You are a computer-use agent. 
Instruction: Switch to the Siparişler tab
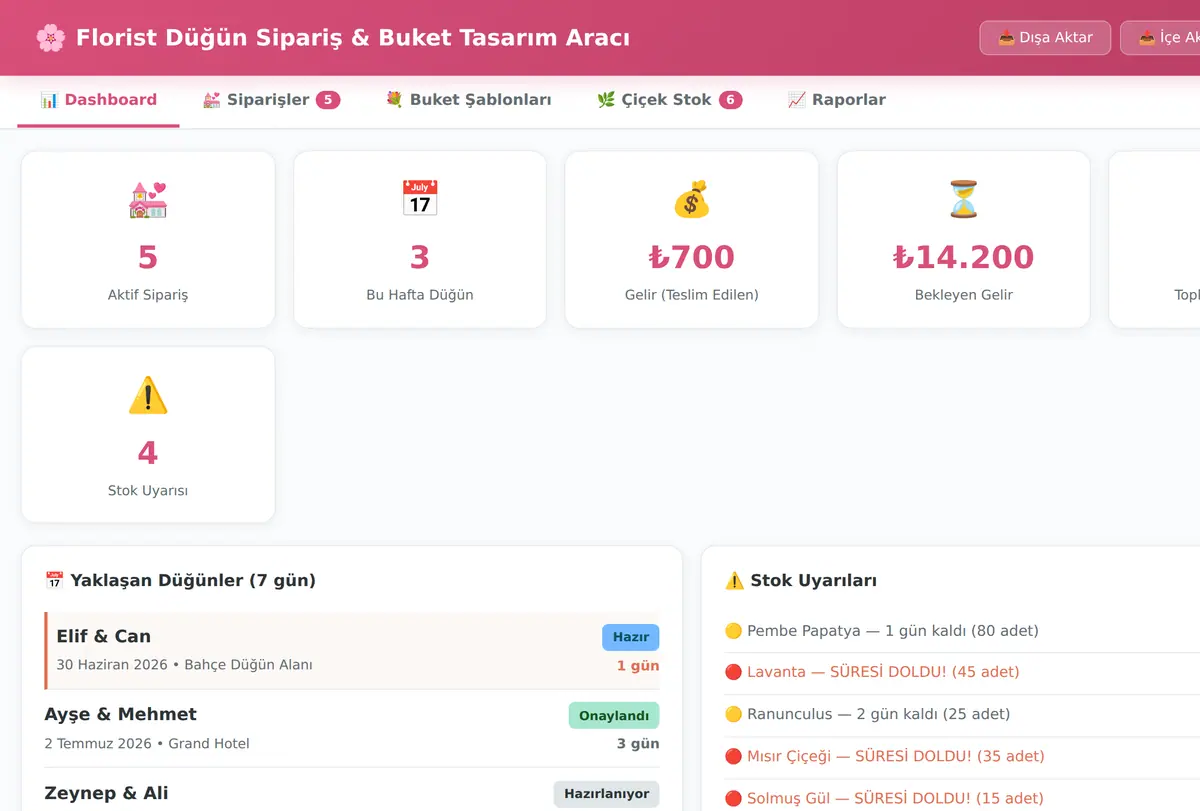(x=271, y=100)
